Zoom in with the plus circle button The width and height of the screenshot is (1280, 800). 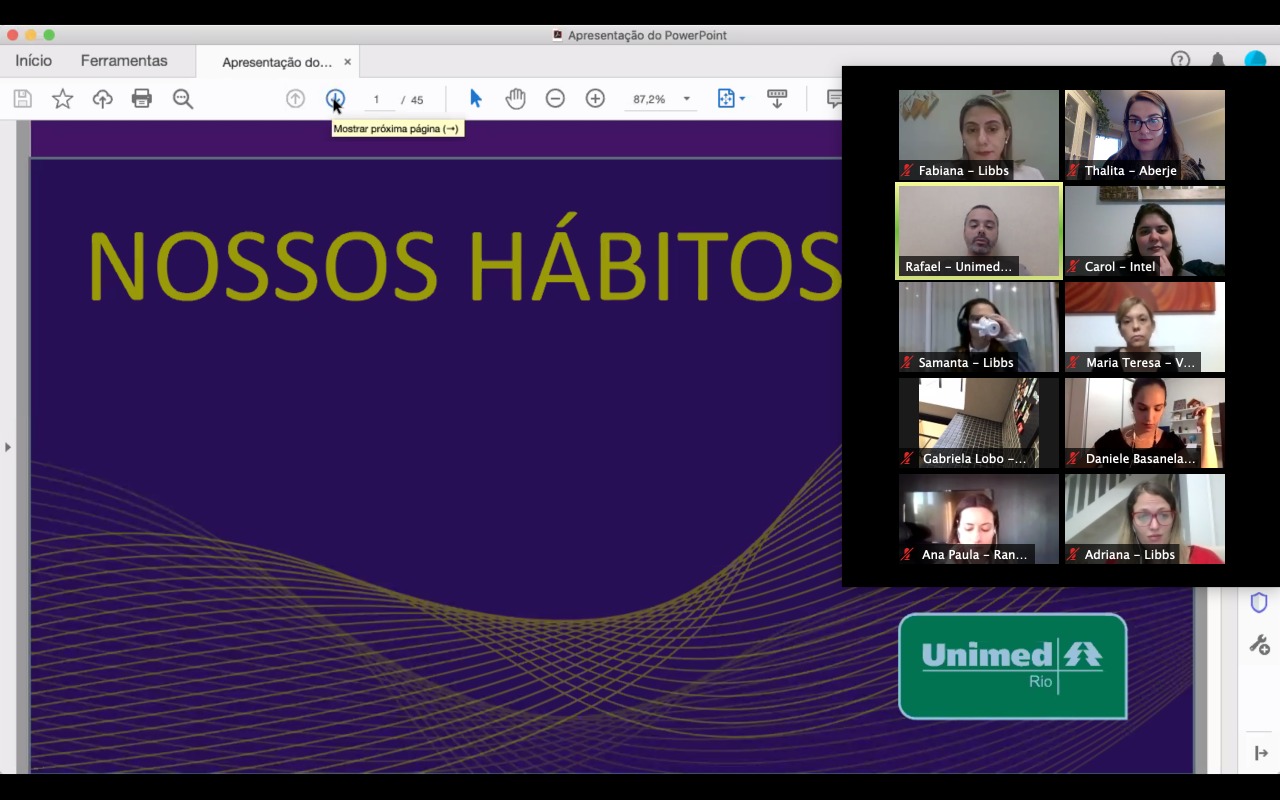tap(595, 99)
